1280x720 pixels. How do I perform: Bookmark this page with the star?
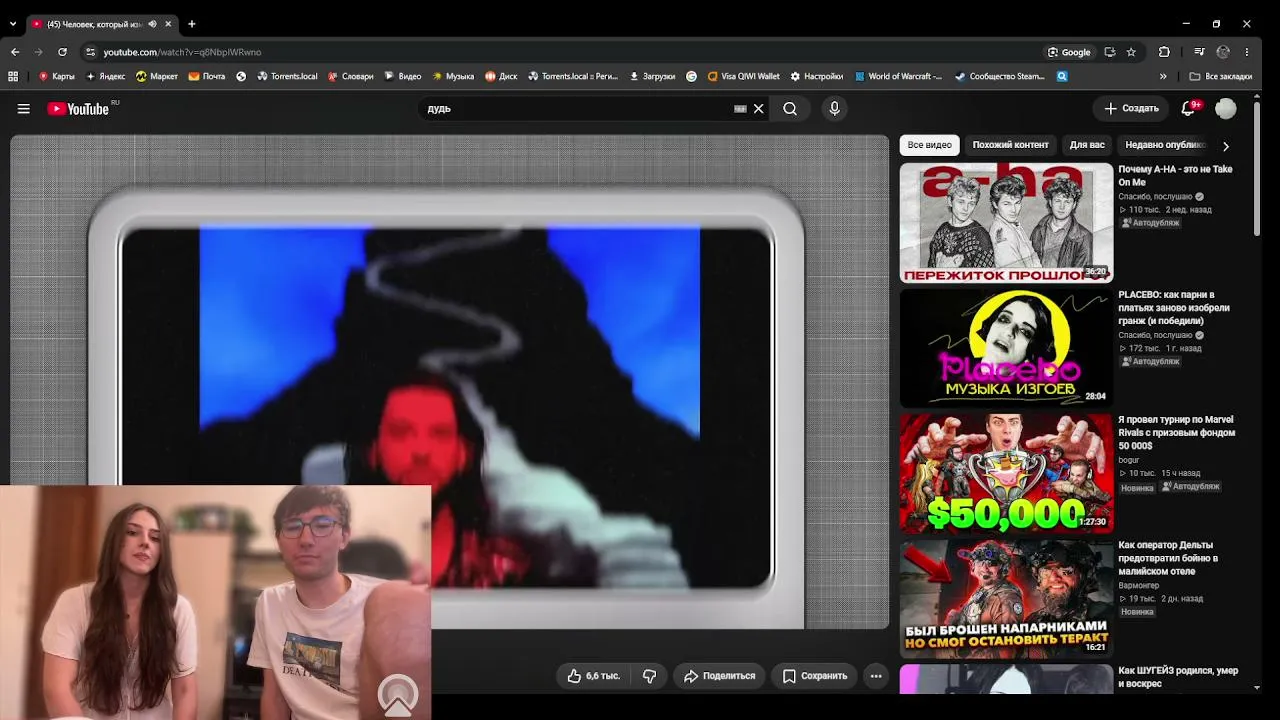point(1131,52)
